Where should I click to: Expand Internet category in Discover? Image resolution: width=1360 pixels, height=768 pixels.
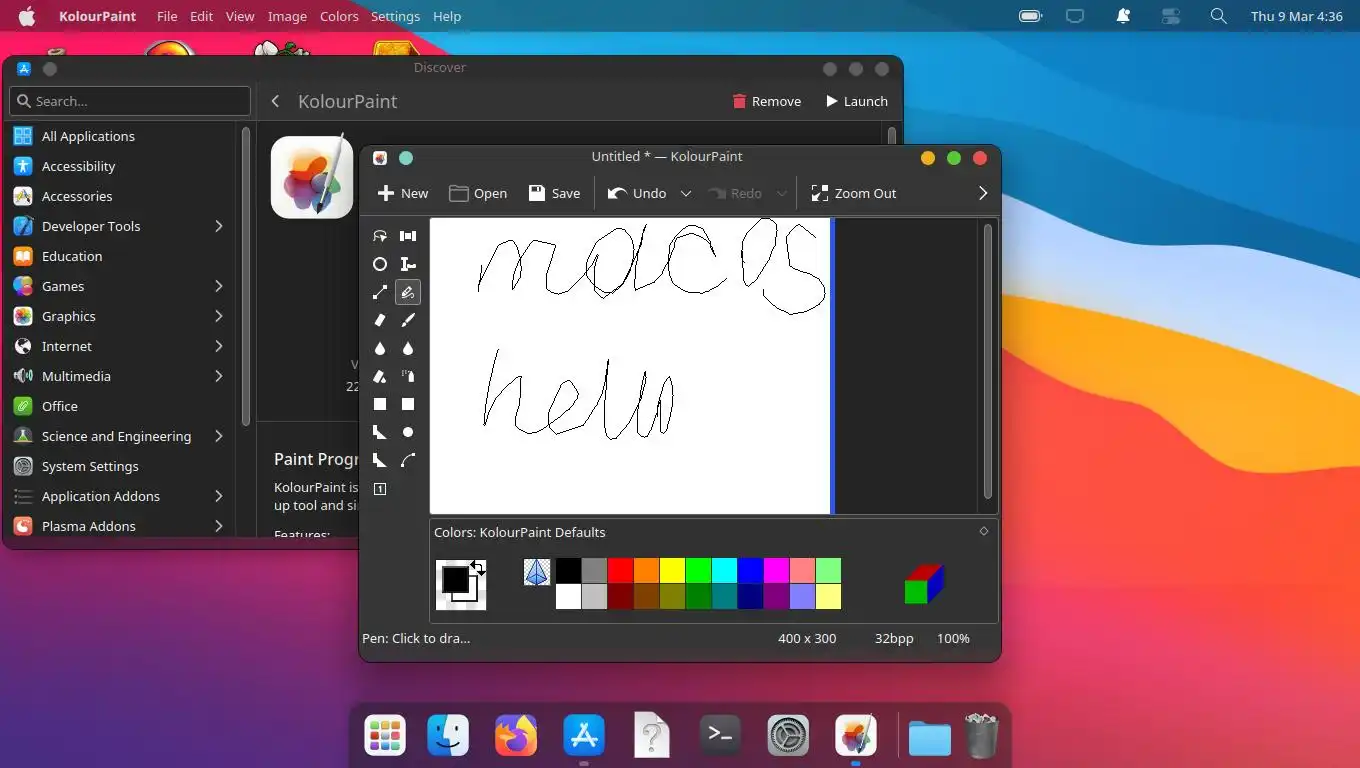coord(218,346)
